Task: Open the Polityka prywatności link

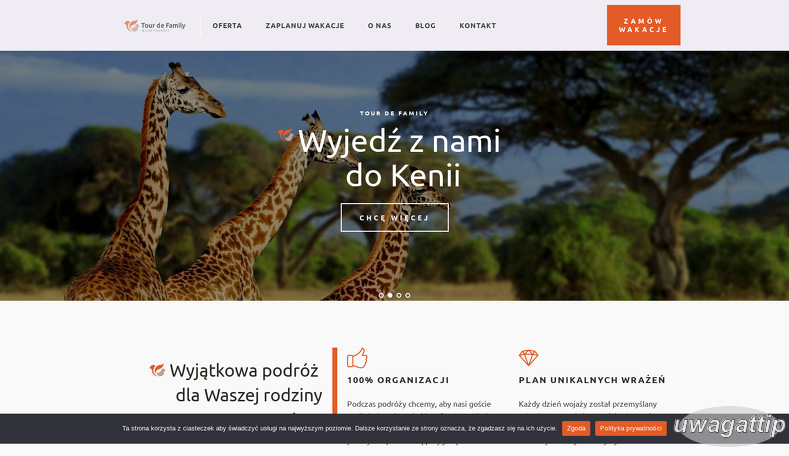Action: coord(630,428)
